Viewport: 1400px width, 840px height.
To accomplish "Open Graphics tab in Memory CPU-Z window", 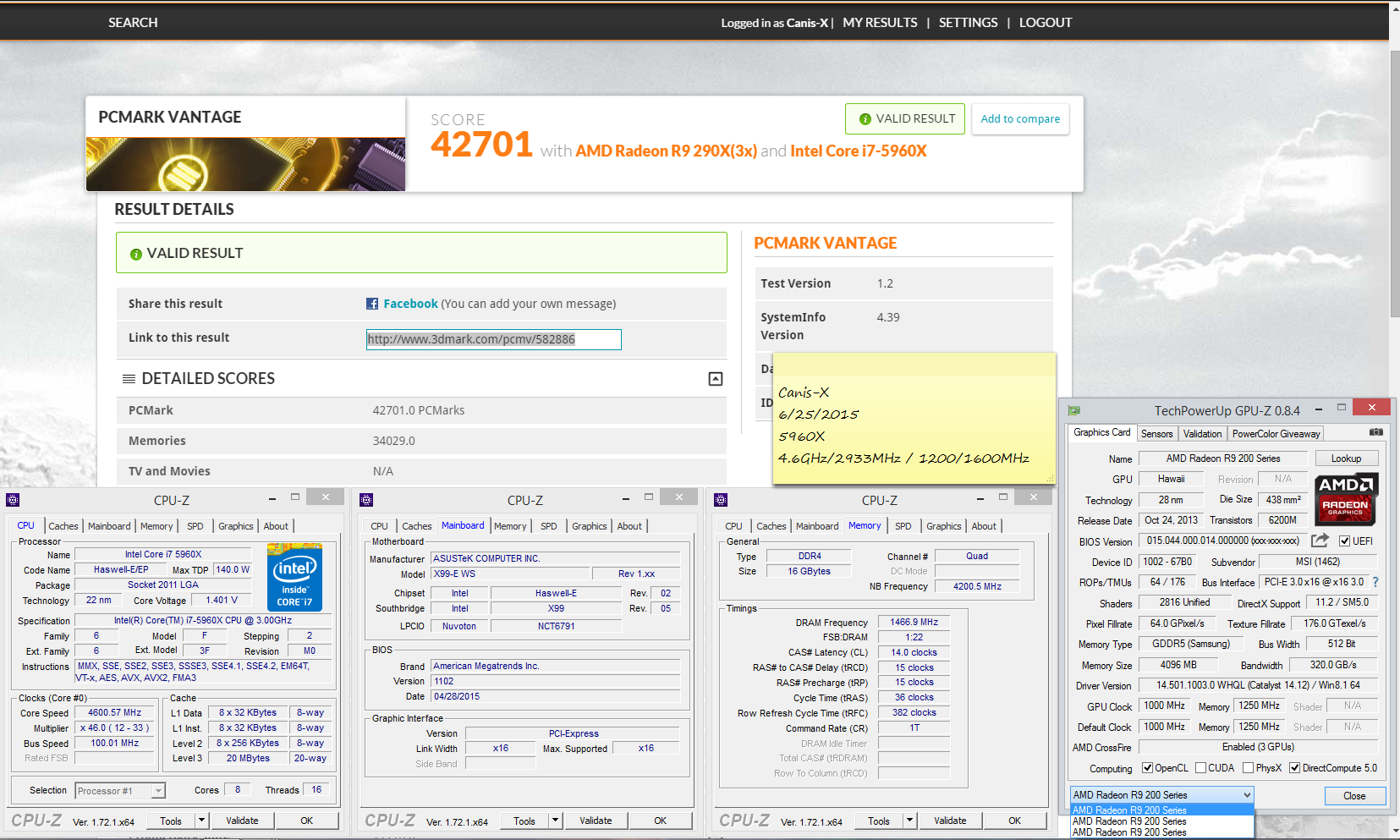I will pos(944,526).
